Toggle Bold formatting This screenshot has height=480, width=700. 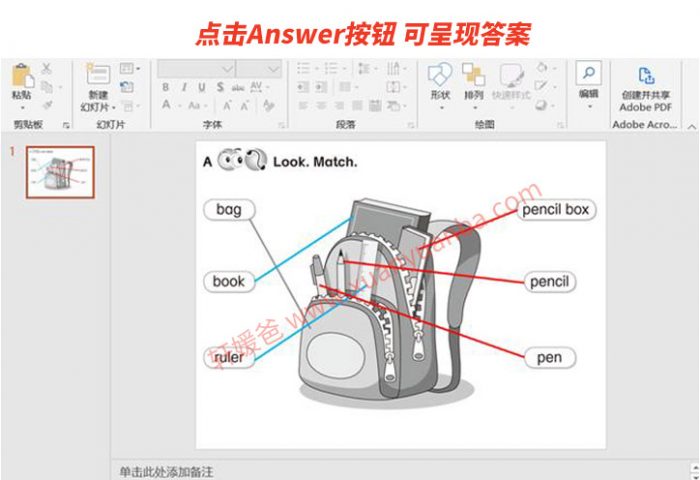coord(166,87)
